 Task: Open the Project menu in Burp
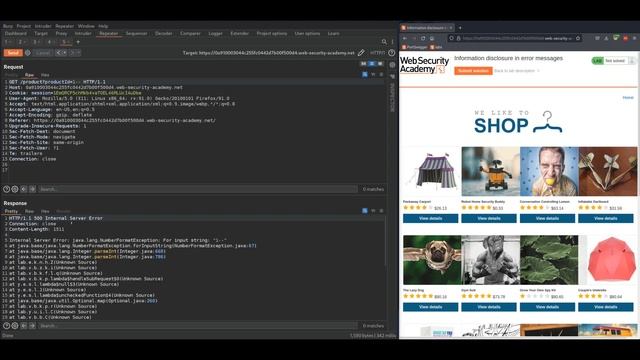click(x=23, y=26)
